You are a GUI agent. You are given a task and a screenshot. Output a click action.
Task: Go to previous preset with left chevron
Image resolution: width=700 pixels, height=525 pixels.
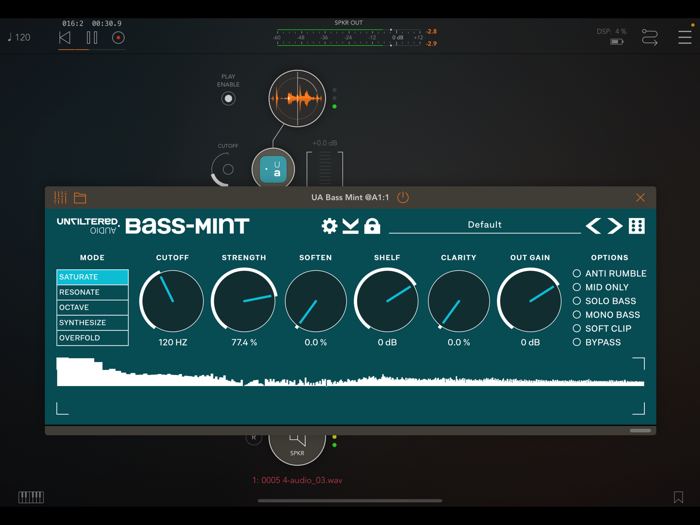(x=593, y=226)
